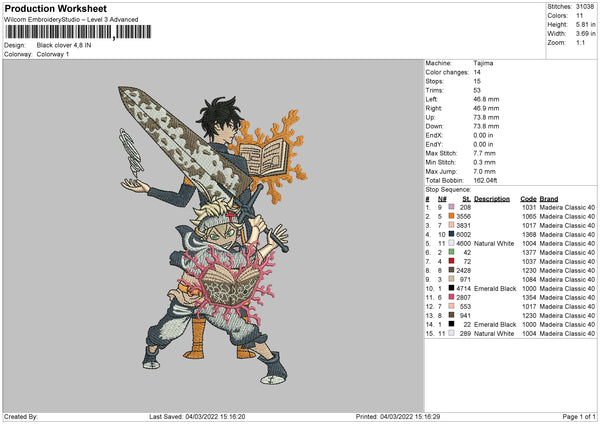The width and height of the screenshot is (600, 424).
Task: Click thread code 1037
Action: pos(529,261)
